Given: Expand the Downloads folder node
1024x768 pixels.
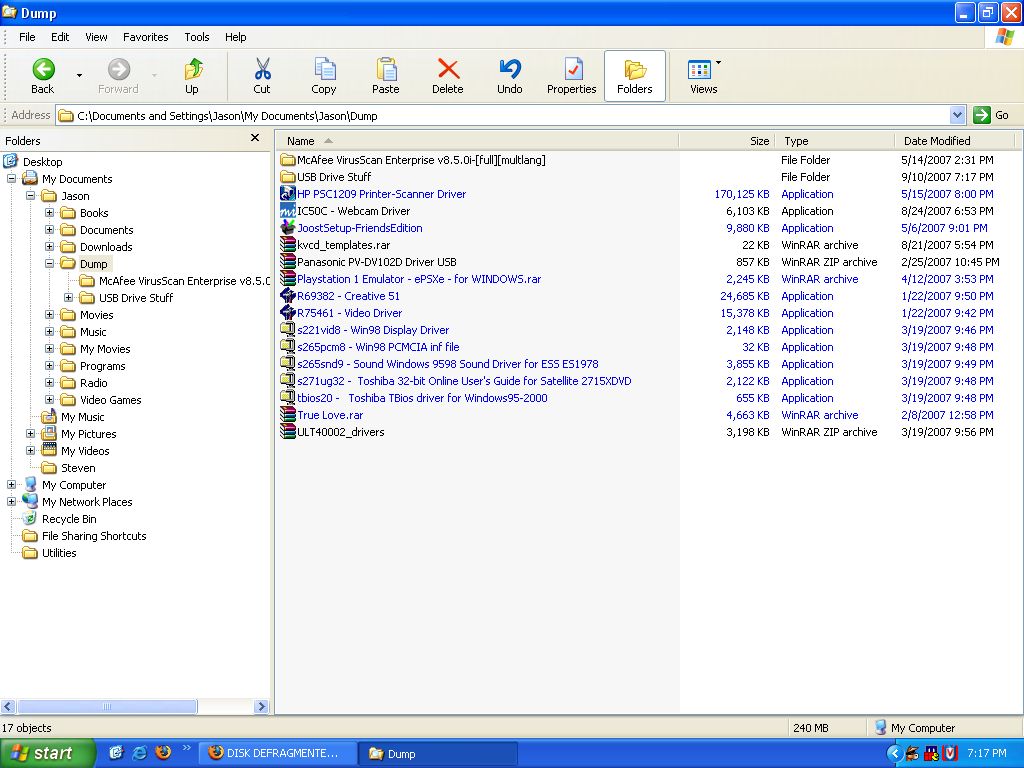Looking at the screenshot, I should pyautogui.click(x=49, y=246).
